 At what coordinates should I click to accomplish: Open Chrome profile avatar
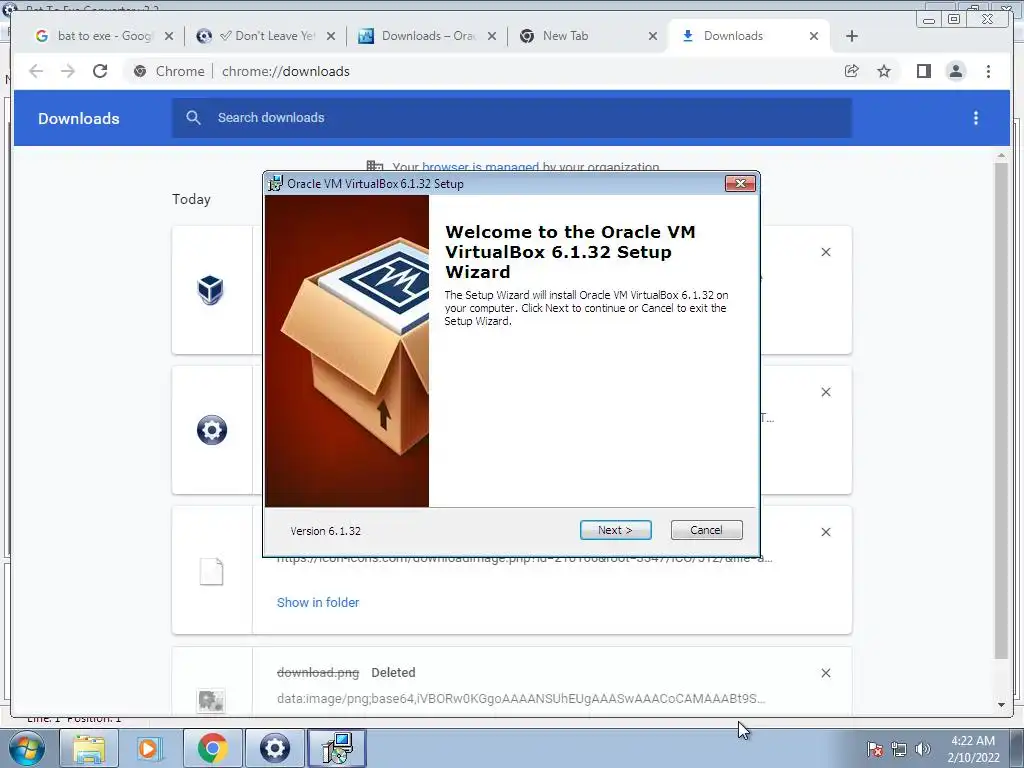pyautogui.click(x=955, y=71)
